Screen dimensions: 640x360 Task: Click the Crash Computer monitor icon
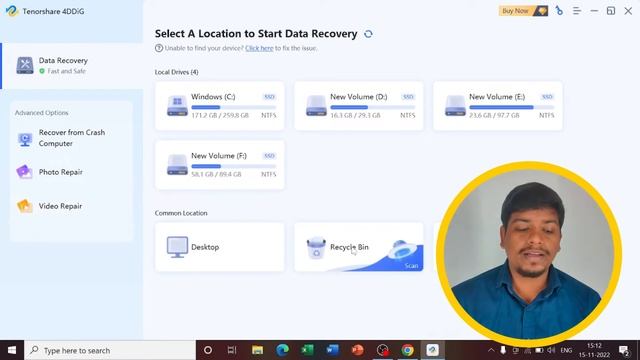coord(25,139)
